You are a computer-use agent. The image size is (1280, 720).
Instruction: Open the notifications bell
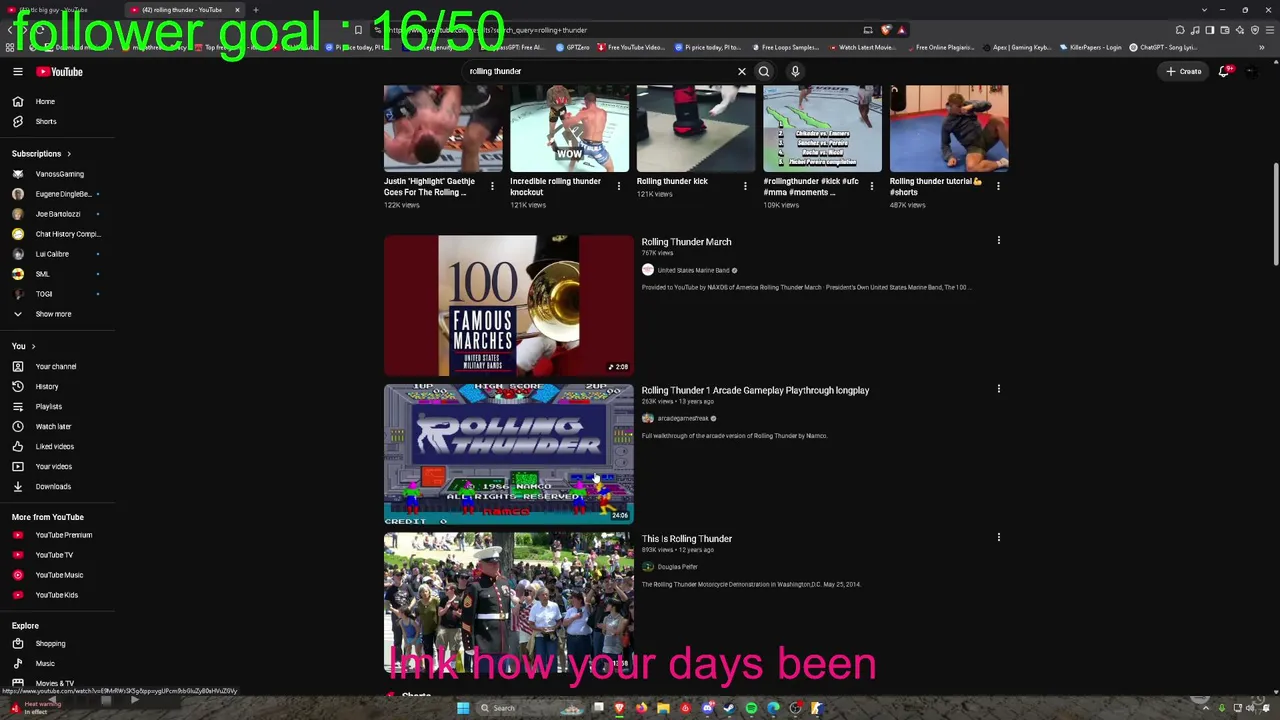tap(1224, 71)
